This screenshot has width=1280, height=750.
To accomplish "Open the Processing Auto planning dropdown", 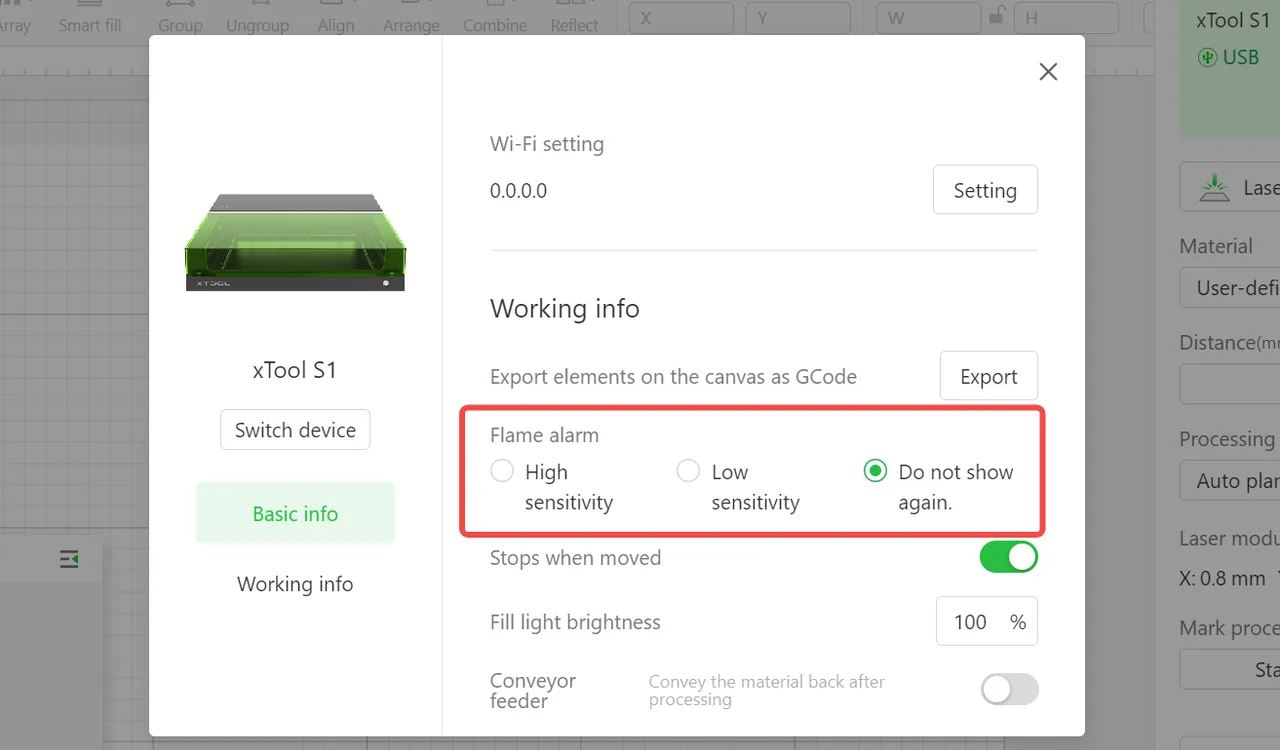I will point(1230,481).
